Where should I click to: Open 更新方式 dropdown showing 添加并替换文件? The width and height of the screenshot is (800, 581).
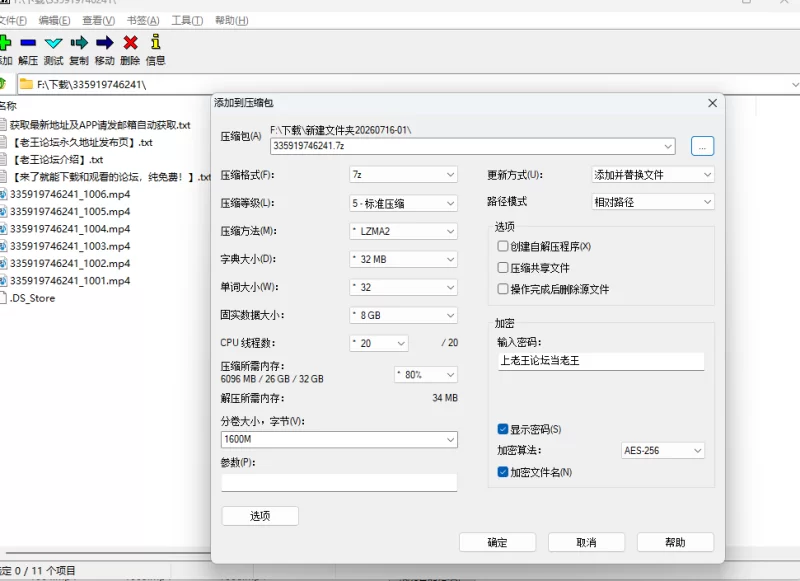[x=653, y=175]
